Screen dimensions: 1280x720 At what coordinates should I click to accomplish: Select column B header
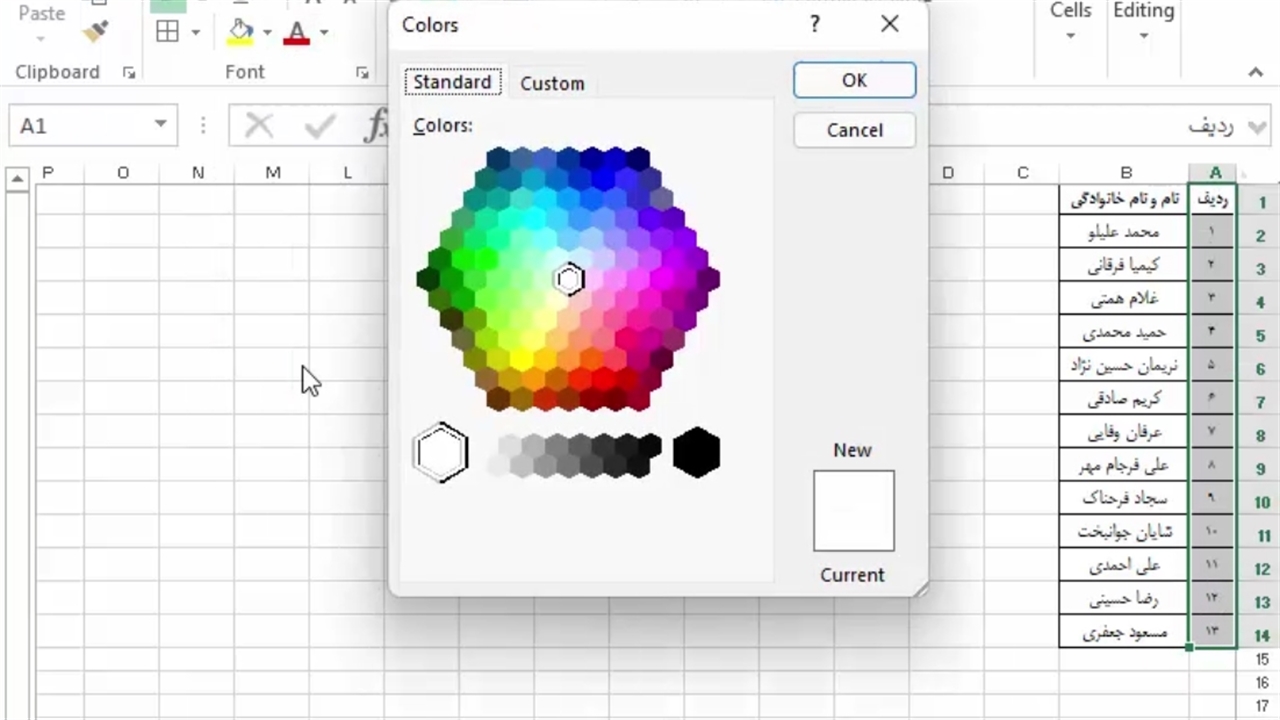tap(1126, 173)
